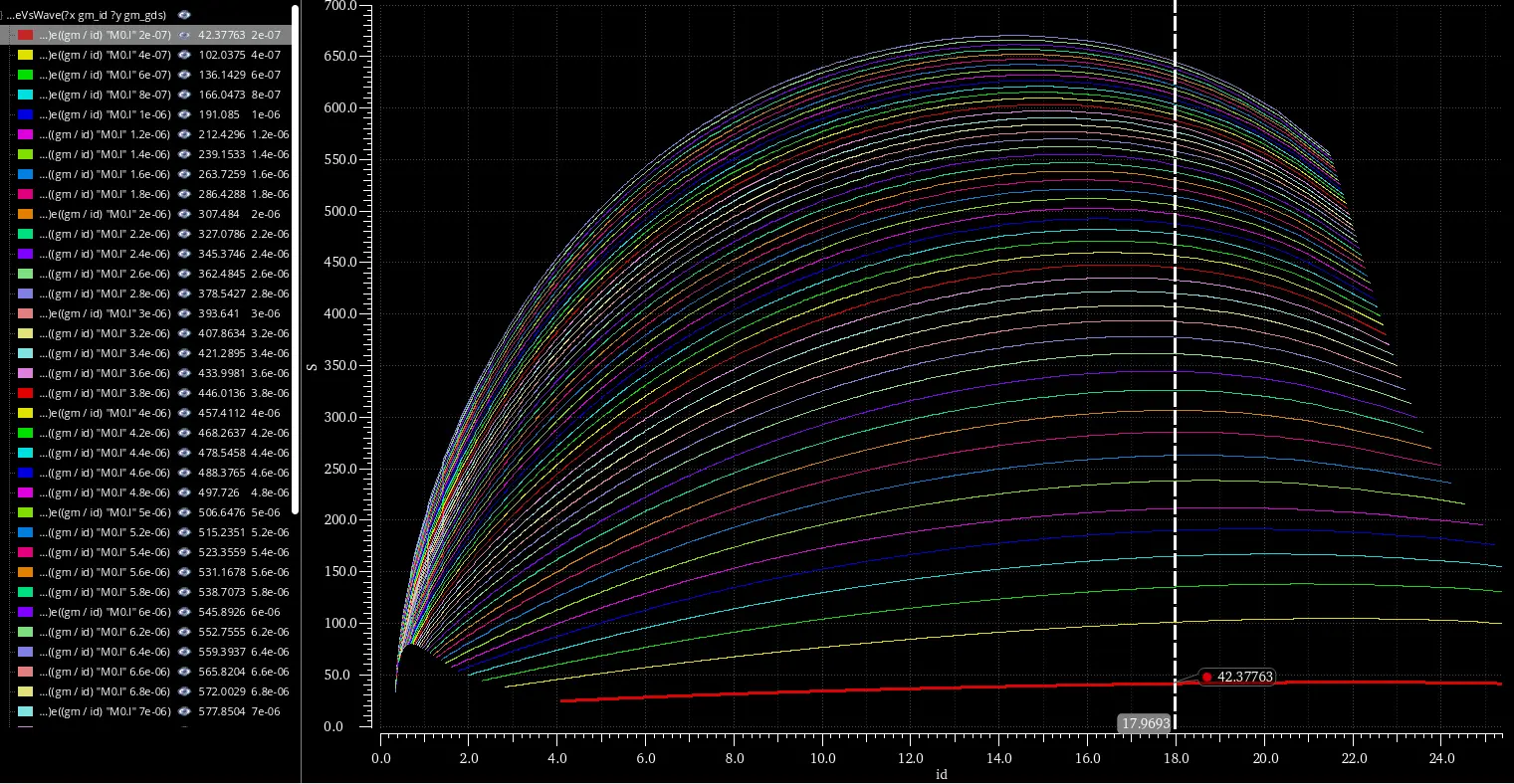The height and width of the screenshot is (784, 1514).
Task: Hide the 4e-07 trace via its eye icon
Action: 184,55
